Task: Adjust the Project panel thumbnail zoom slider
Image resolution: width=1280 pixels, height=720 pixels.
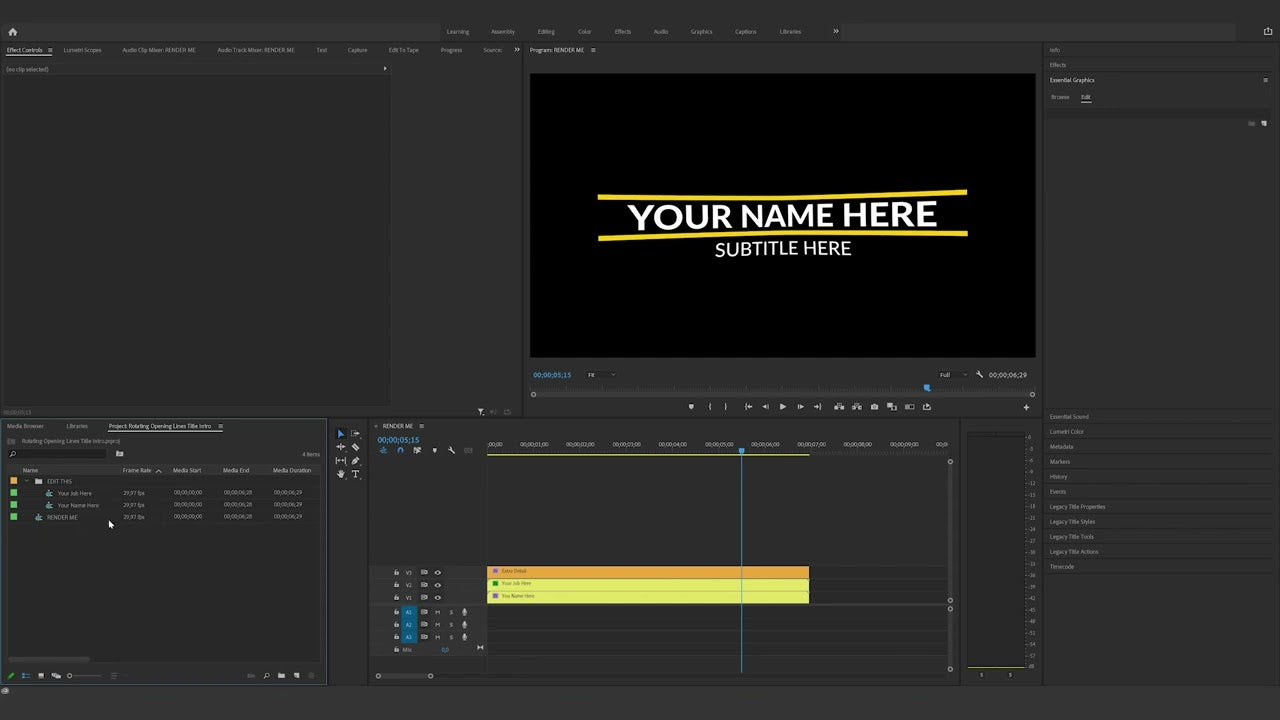Action: 84,676
